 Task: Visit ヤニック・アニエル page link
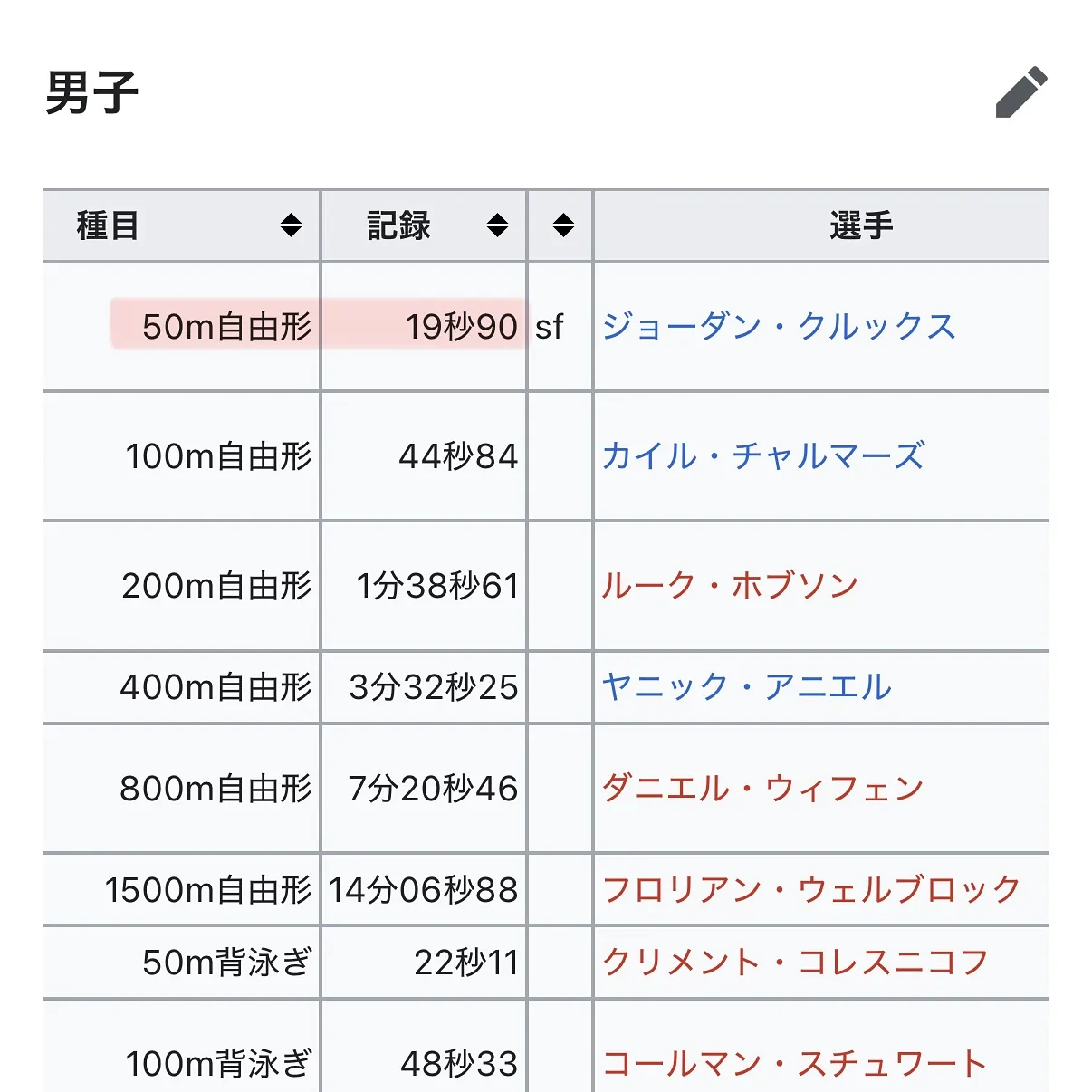747,686
